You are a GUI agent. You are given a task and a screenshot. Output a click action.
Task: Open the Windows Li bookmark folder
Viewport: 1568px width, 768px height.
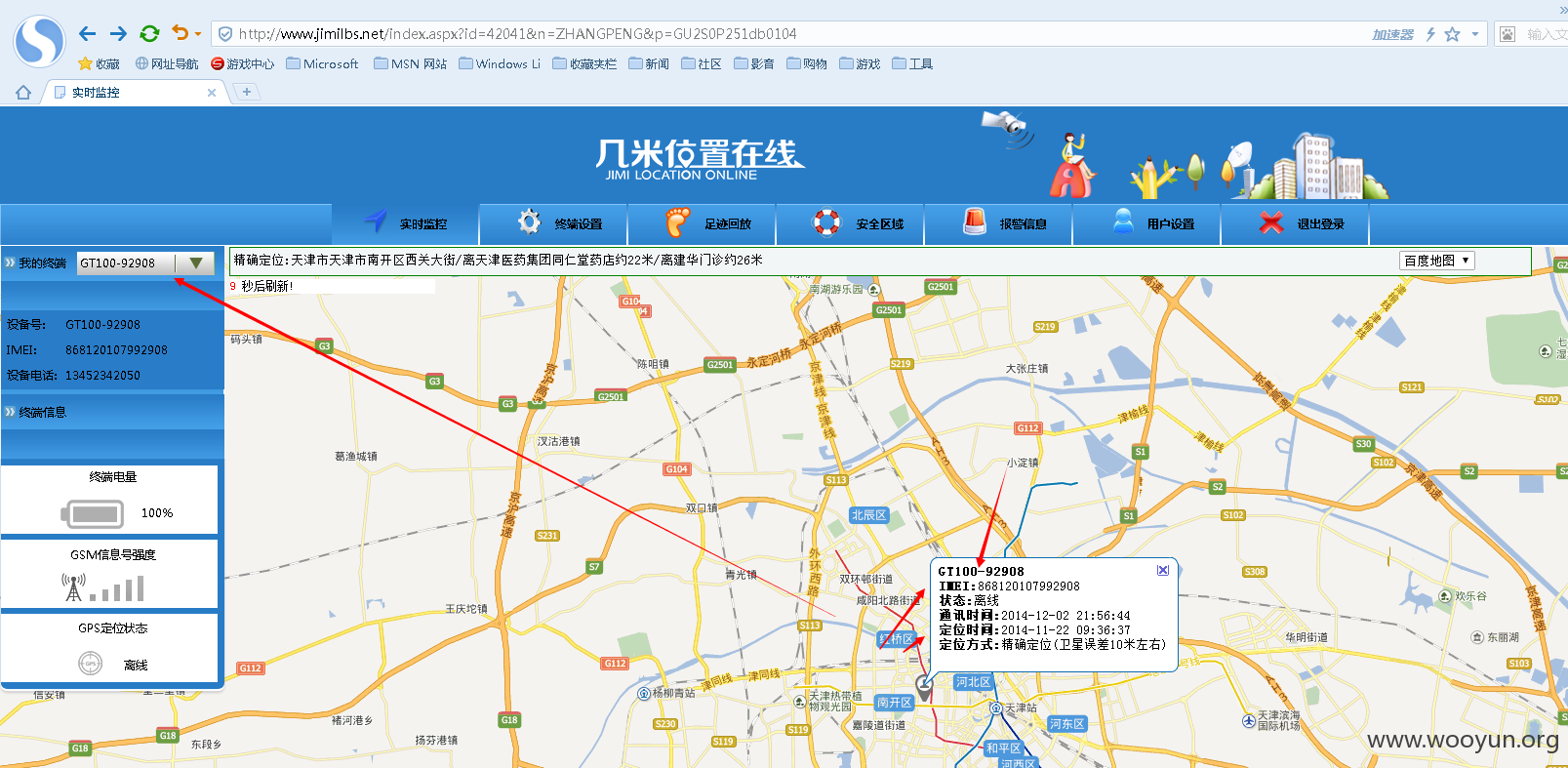pos(500,63)
